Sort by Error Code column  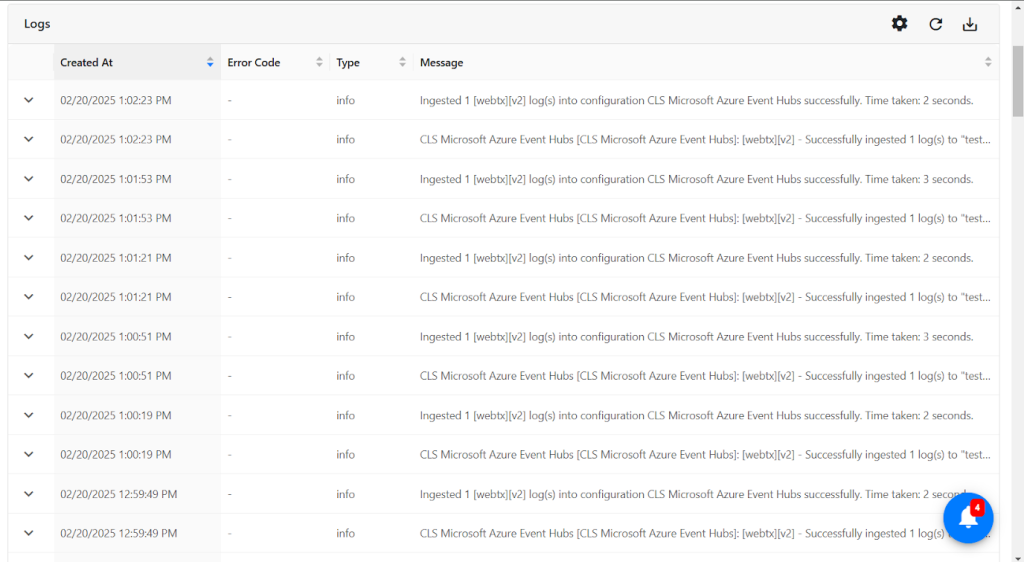click(x=319, y=63)
